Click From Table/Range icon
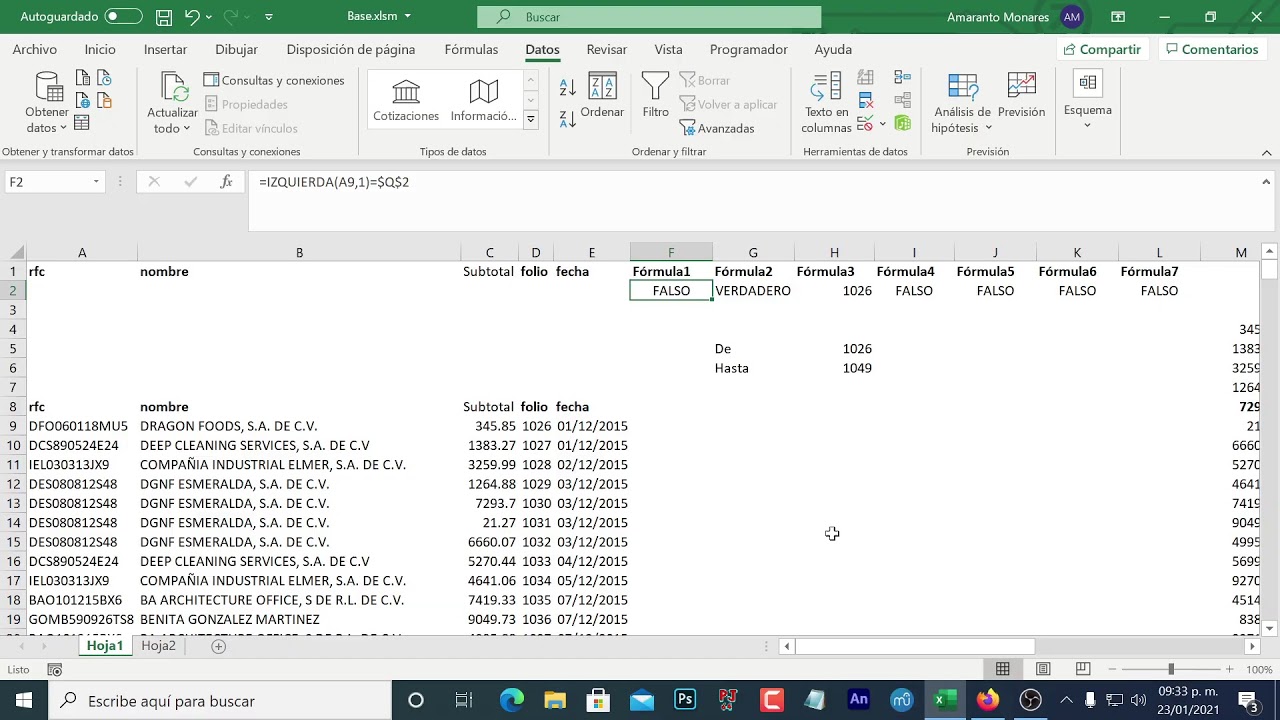 [83, 122]
